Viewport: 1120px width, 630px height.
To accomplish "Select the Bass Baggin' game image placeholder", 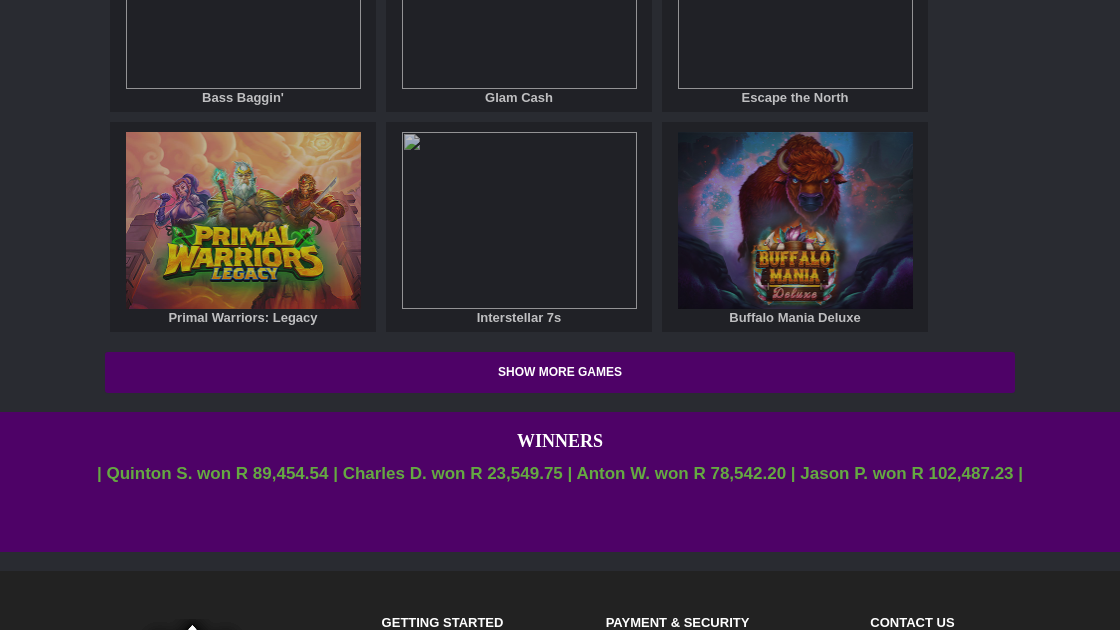I will pyautogui.click(x=243, y=44).
